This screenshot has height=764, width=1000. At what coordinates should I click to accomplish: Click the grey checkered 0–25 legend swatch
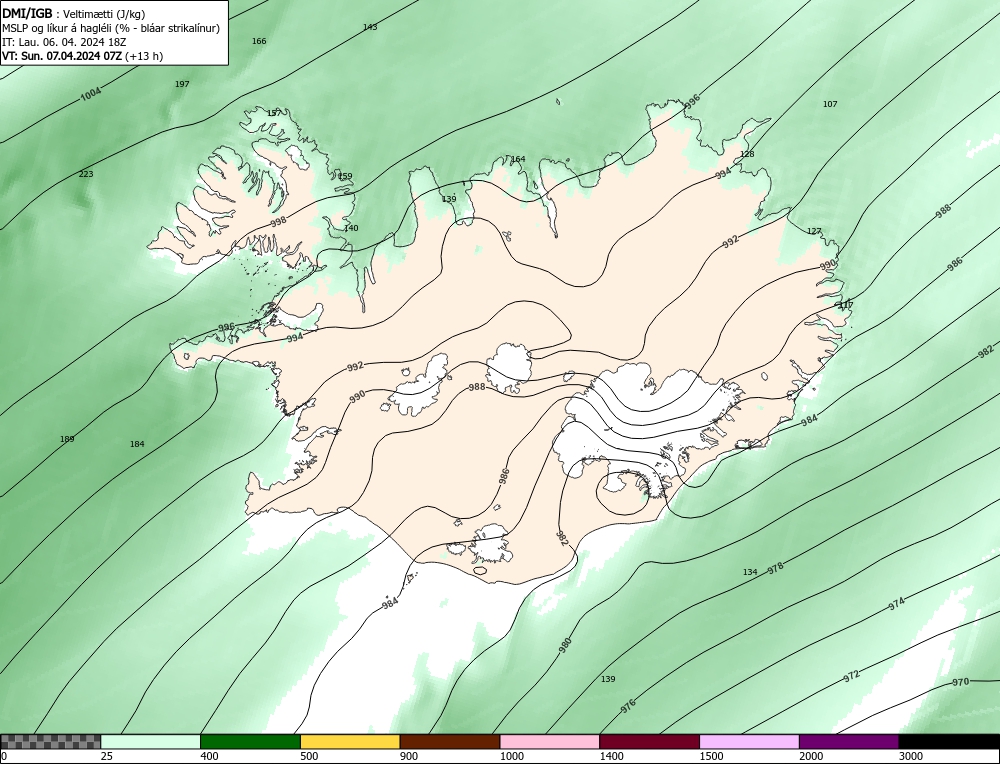pos(50,742)
